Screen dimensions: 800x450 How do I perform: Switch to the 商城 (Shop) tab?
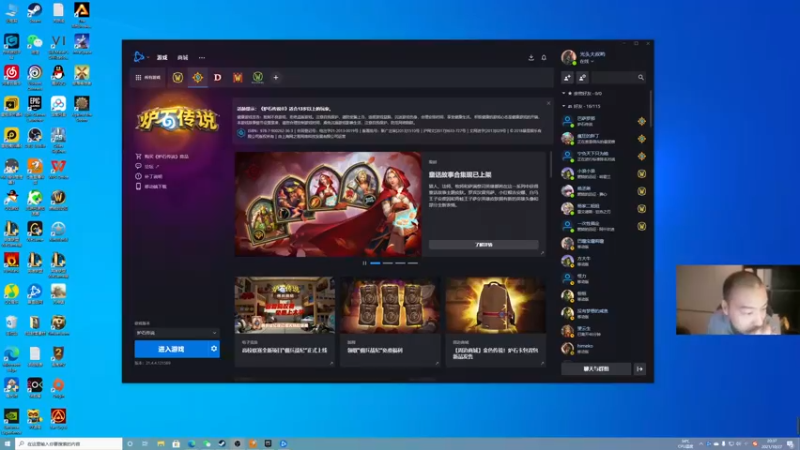point(182,58)
